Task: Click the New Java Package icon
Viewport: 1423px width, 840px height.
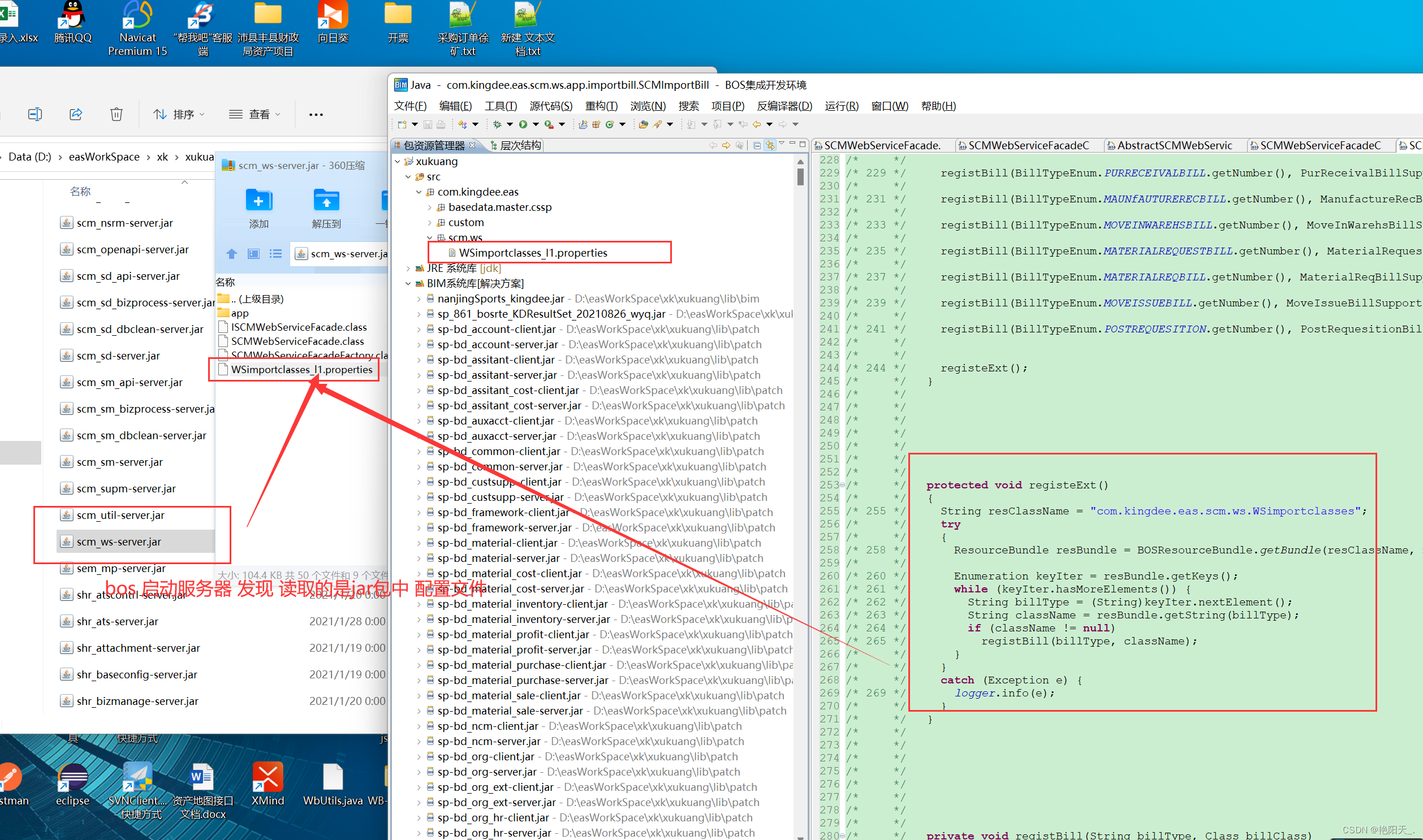Action: click(x=596, y=124)
